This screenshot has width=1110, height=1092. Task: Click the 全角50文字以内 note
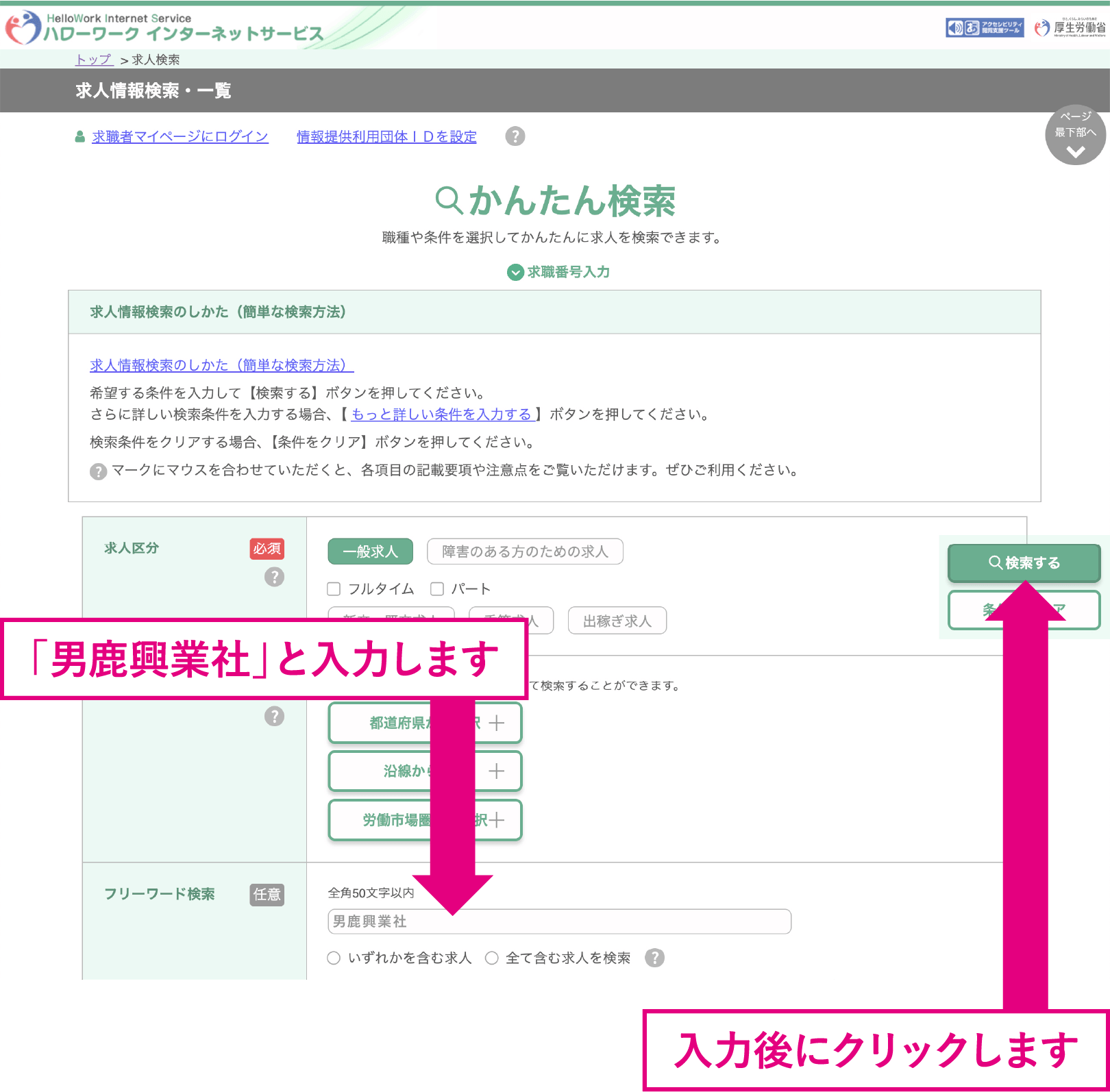point(371,893)
